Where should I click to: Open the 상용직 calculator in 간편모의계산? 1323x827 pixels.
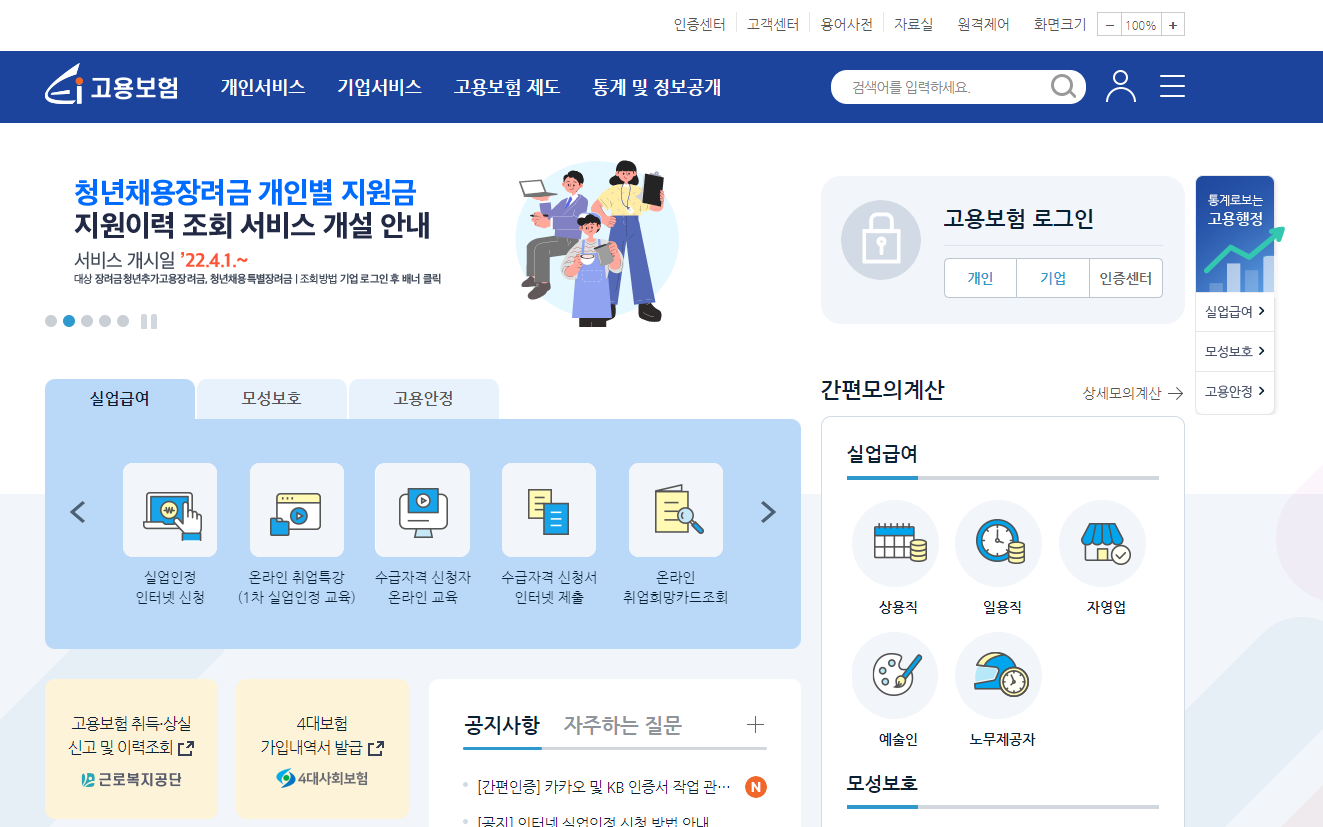895,543
